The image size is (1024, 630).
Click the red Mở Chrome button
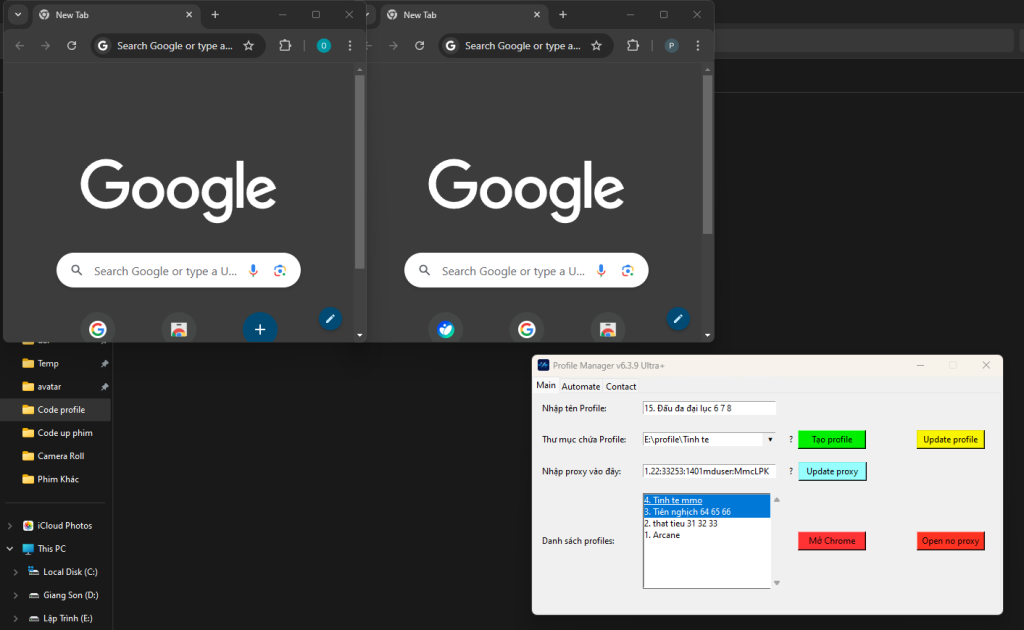832,541
